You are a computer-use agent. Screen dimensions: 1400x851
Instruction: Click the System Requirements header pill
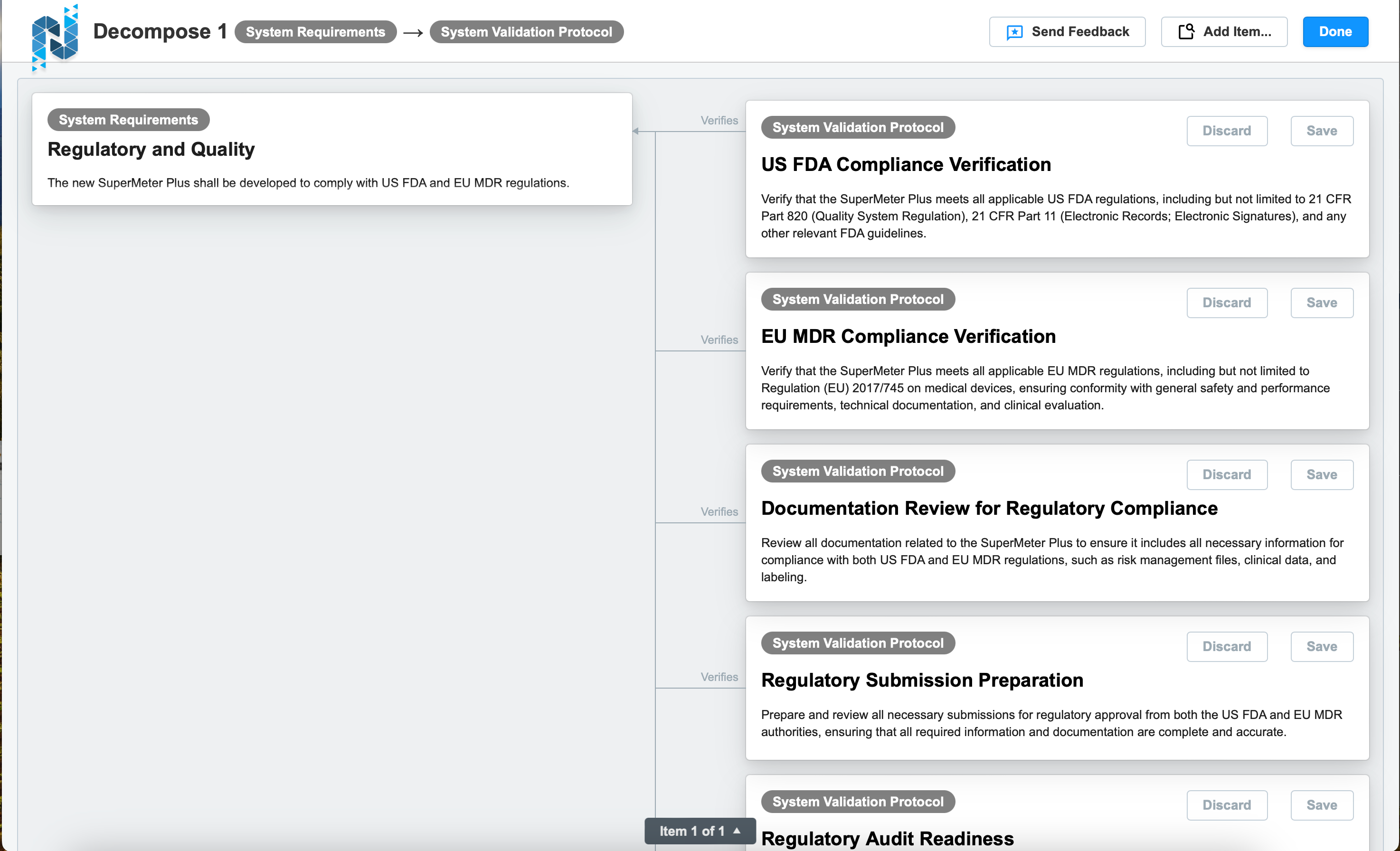pyautogui.click(x=315, y=32)
